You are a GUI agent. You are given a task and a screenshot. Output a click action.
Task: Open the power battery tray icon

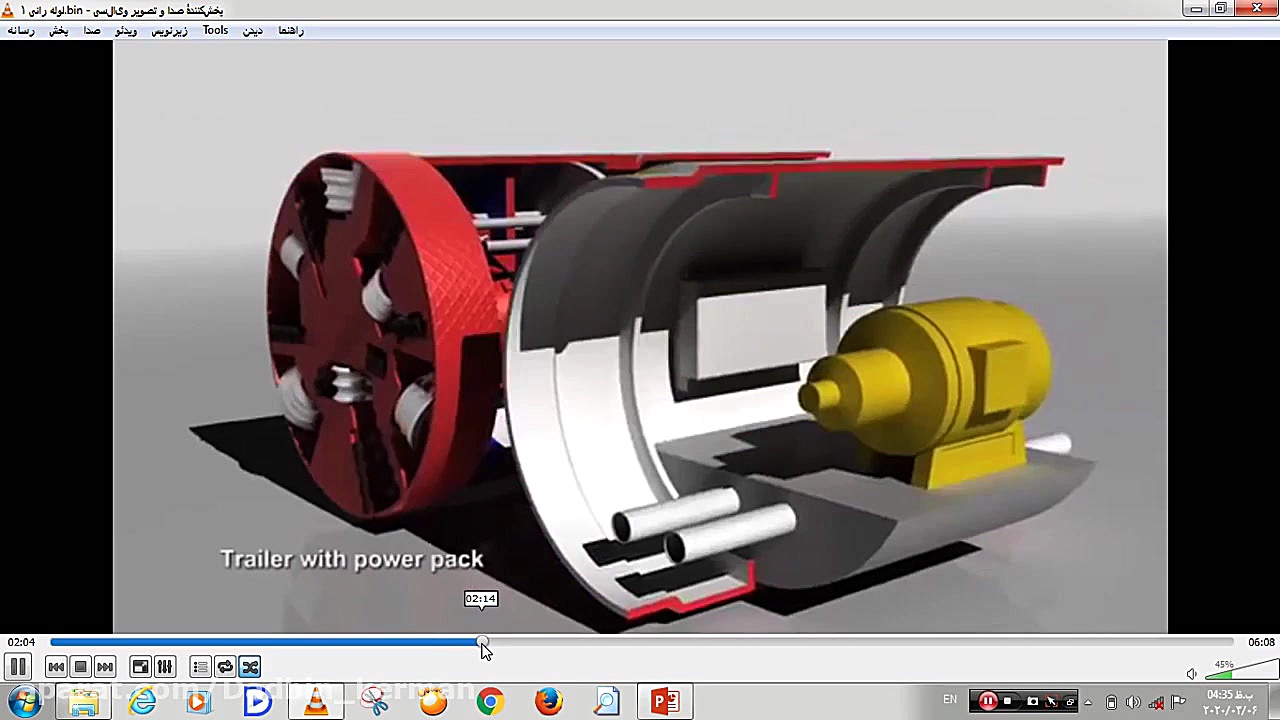pyautogui.click(x=1111, y=702)
